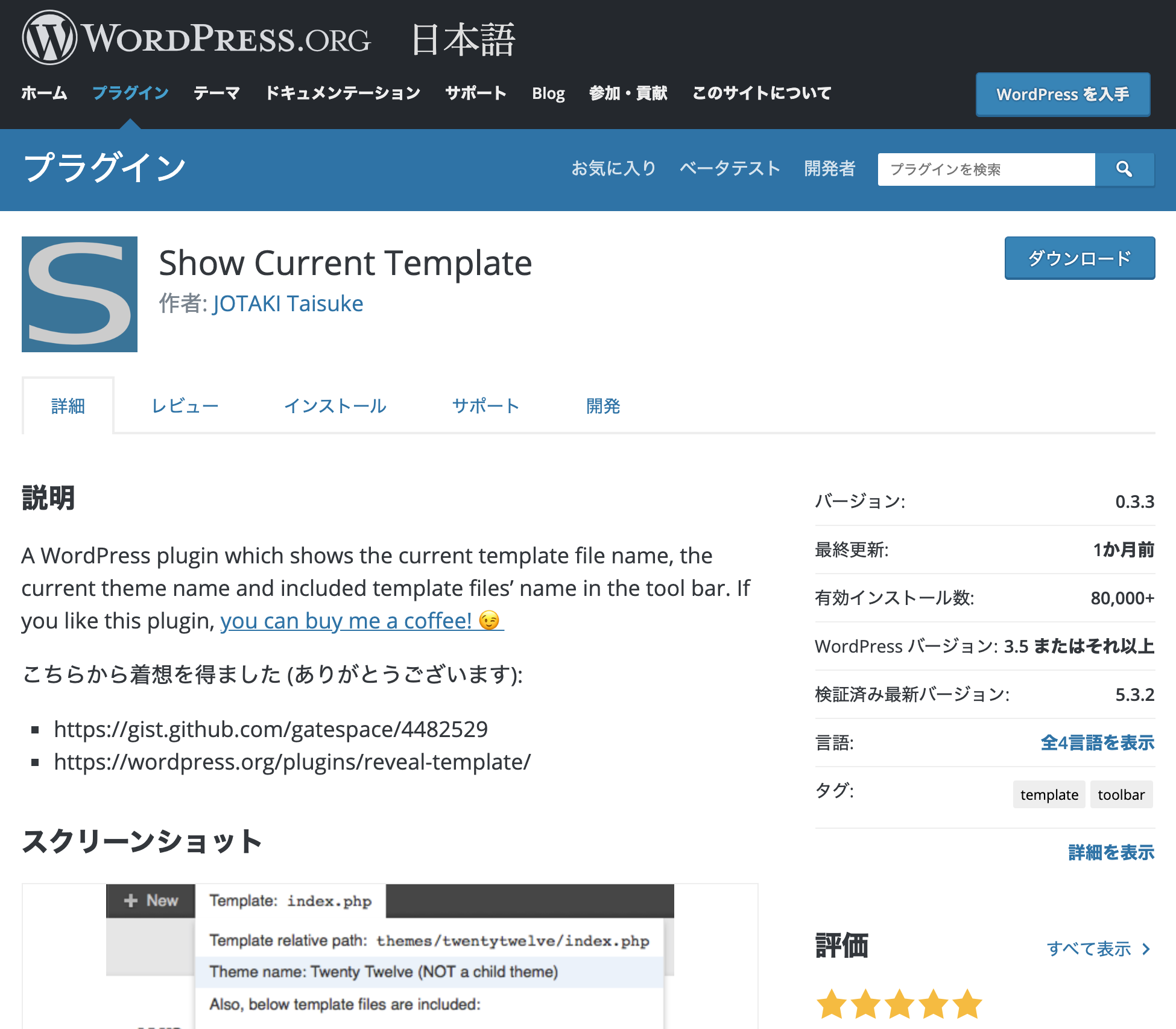This screenshot has width=1176, height=1029.
Task: Click the gist.github.com/gatespace/4482529 URL text
Action: coord(271,729)
